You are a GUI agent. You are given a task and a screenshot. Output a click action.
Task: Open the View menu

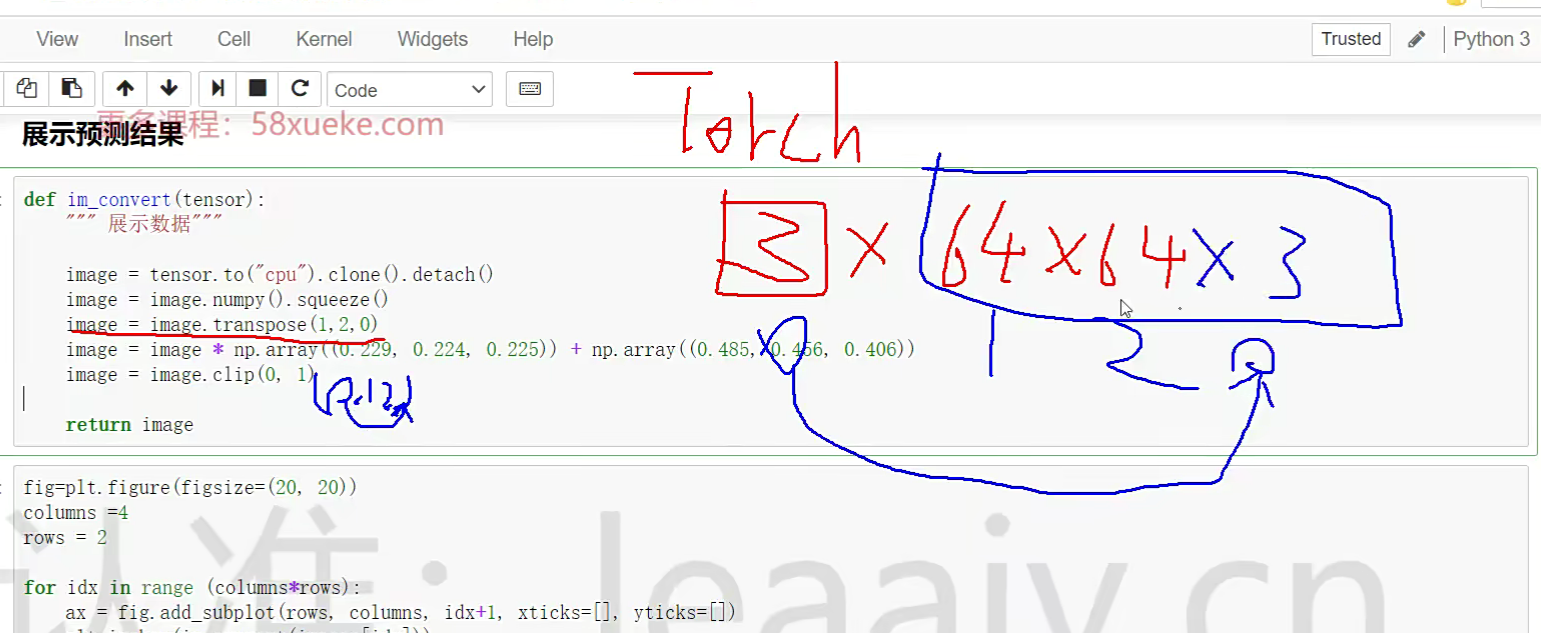pos(57,39)
